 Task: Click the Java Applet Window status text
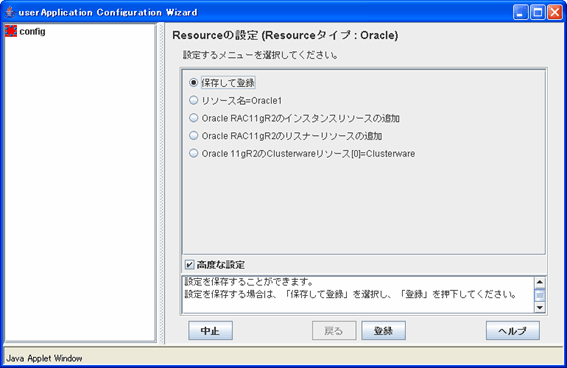pos(44,359)
